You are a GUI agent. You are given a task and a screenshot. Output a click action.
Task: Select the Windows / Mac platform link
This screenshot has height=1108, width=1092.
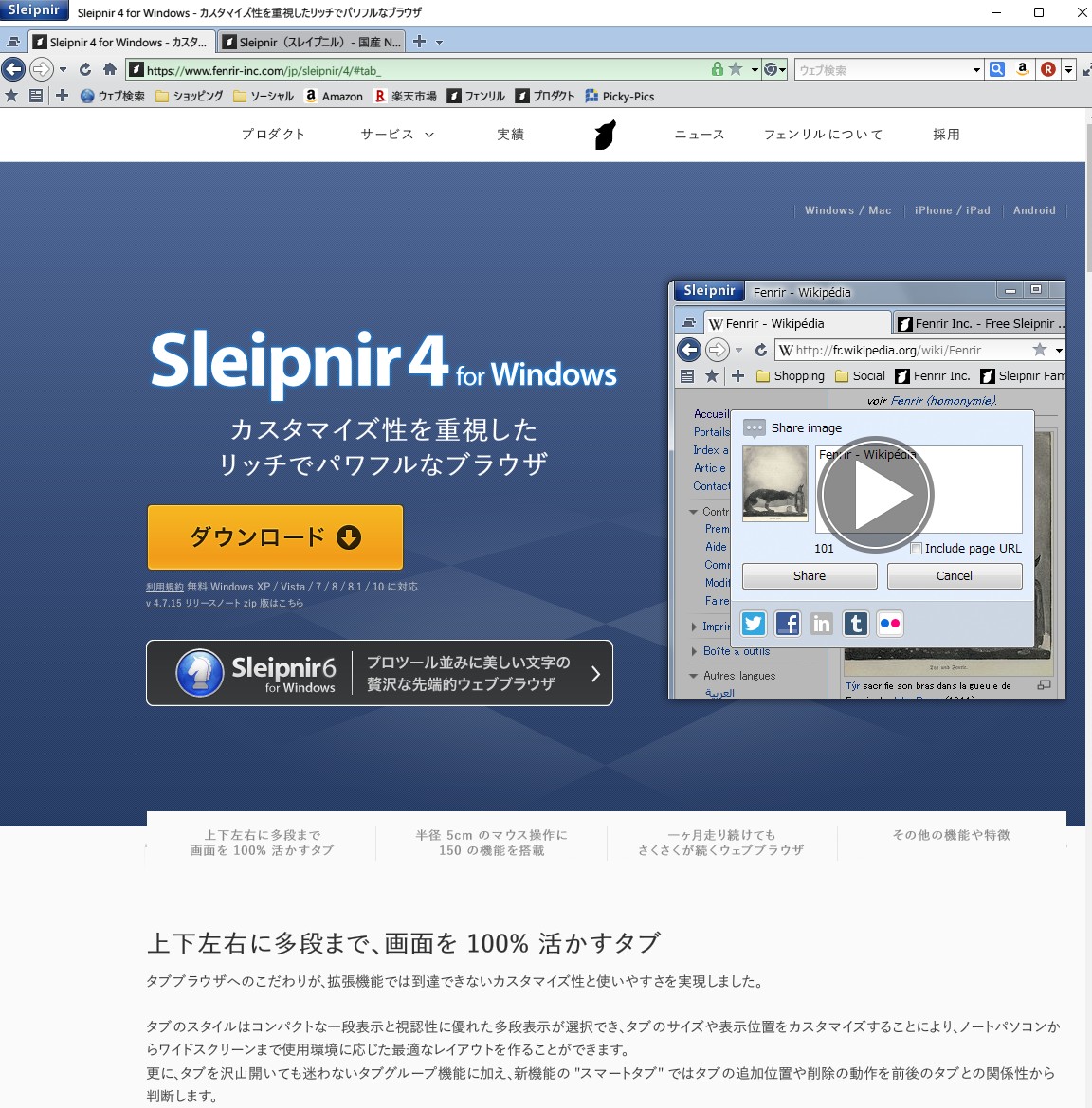(x=847, y=209)
